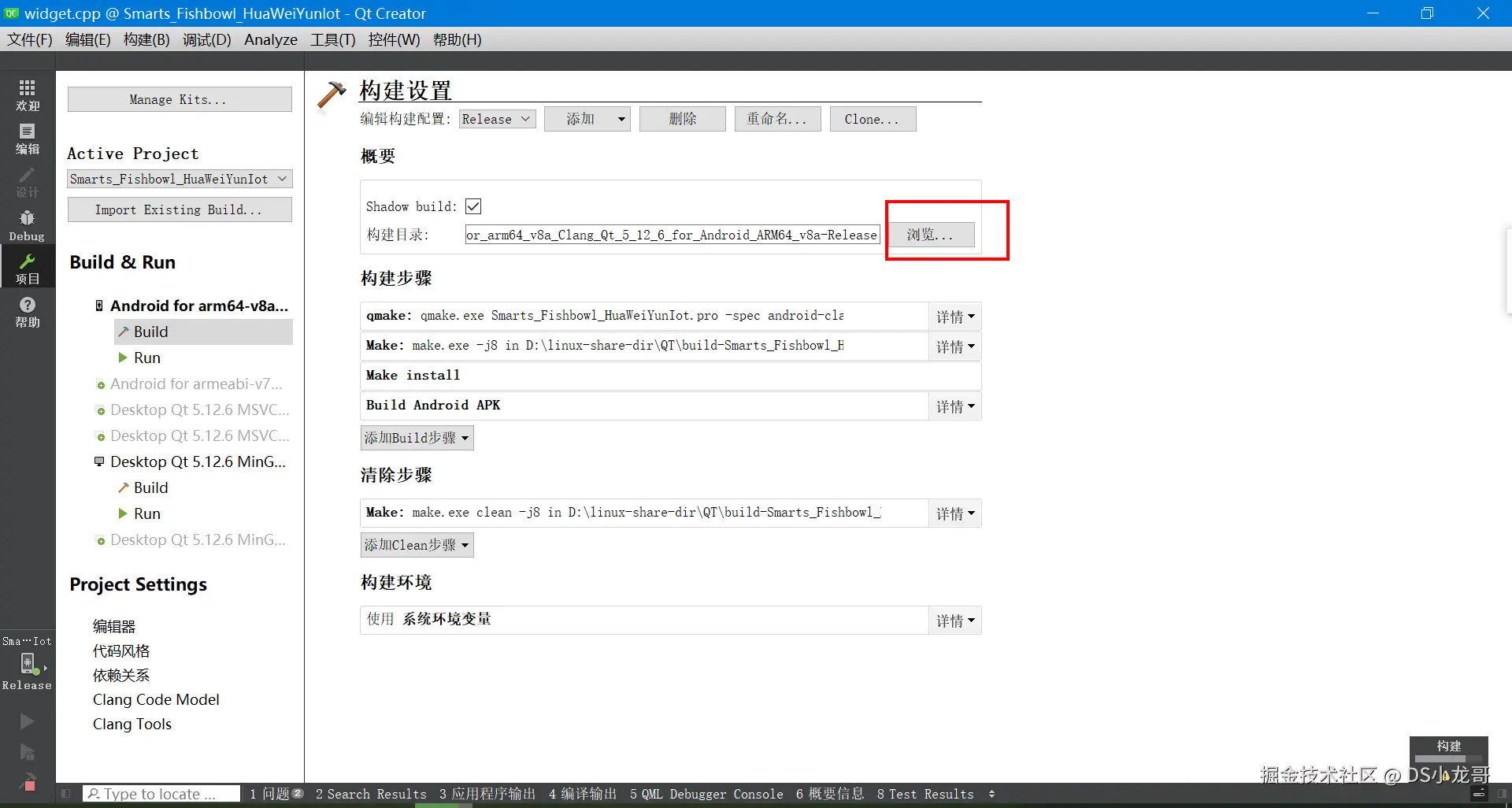Switch to the Design (设计) mode
The height and width of the screenshot is (808, 1512).
click(x=28, y=182)
